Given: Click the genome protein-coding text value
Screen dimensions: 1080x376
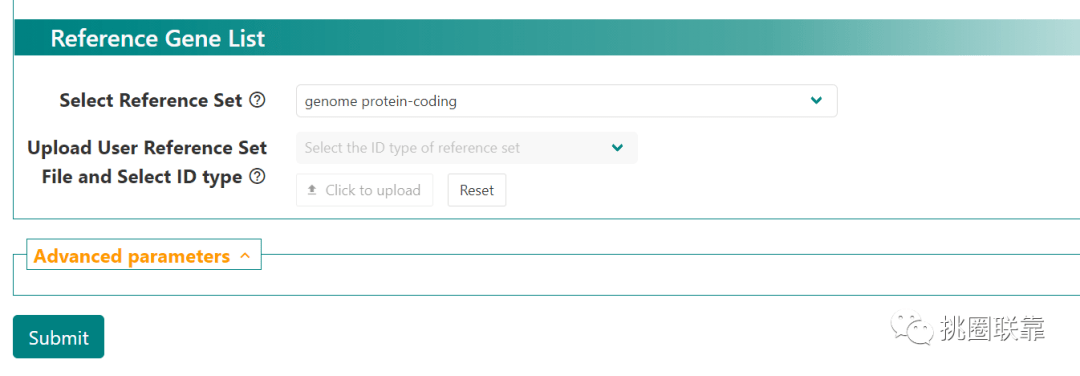Looking at the screenshot, I should (380, 101).
